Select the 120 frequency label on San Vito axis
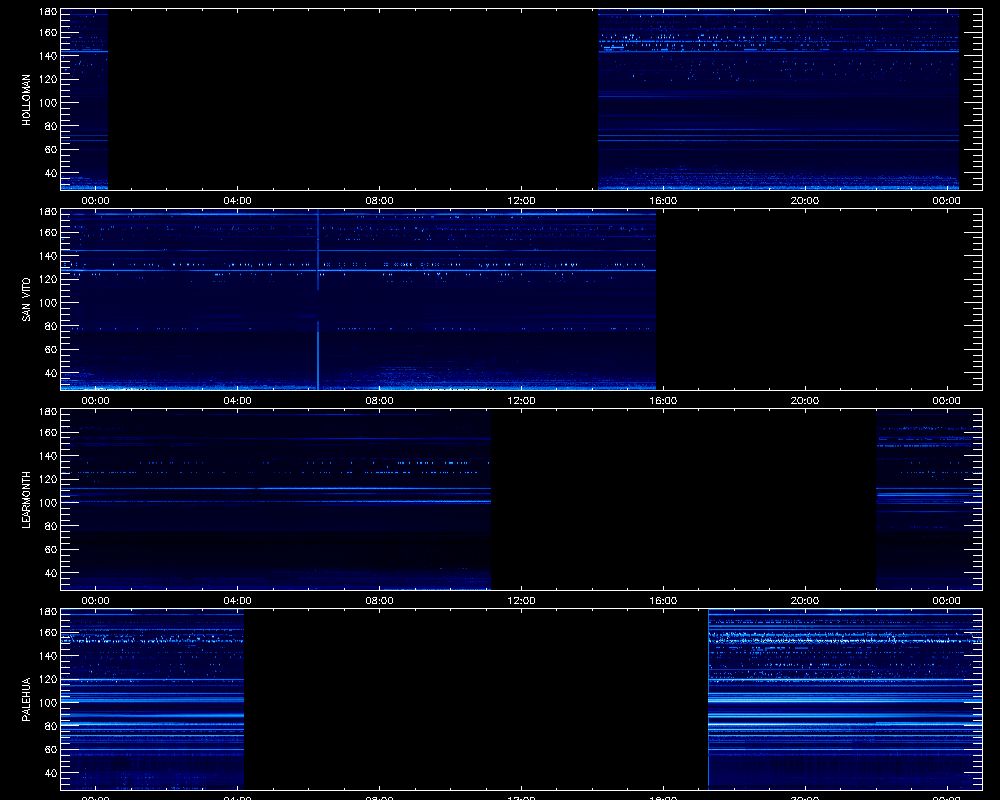The width and height of the screenshot is (1000, 800). point(48,279)
